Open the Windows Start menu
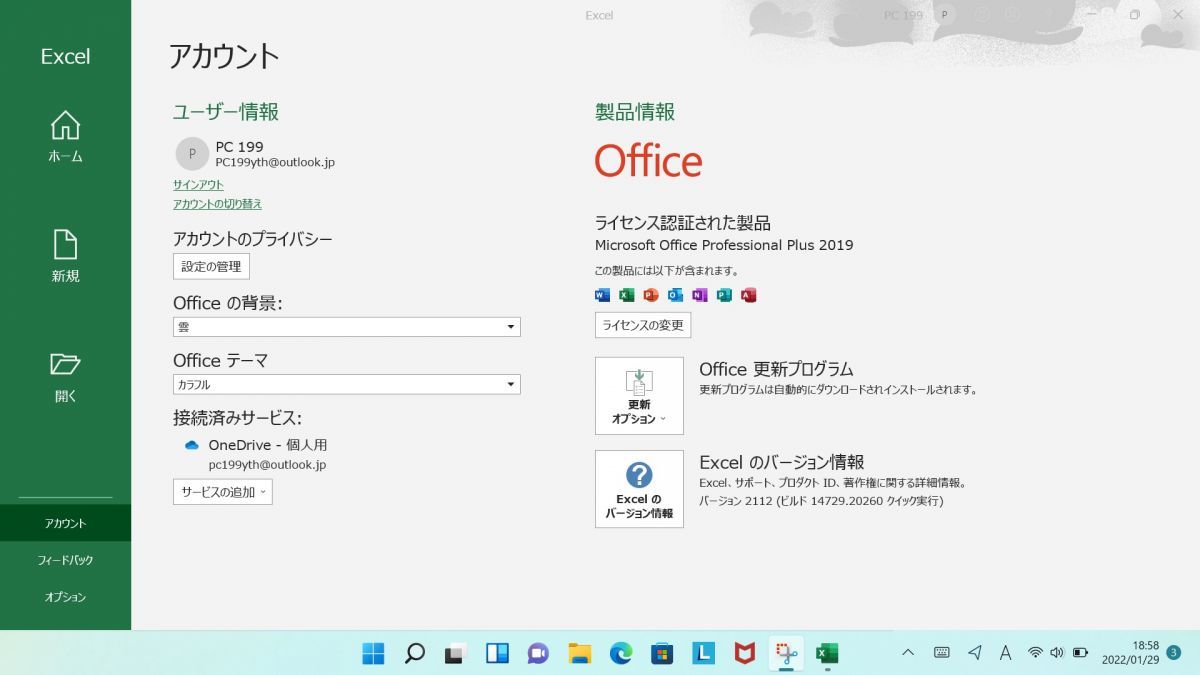 (x=373, y=653)
